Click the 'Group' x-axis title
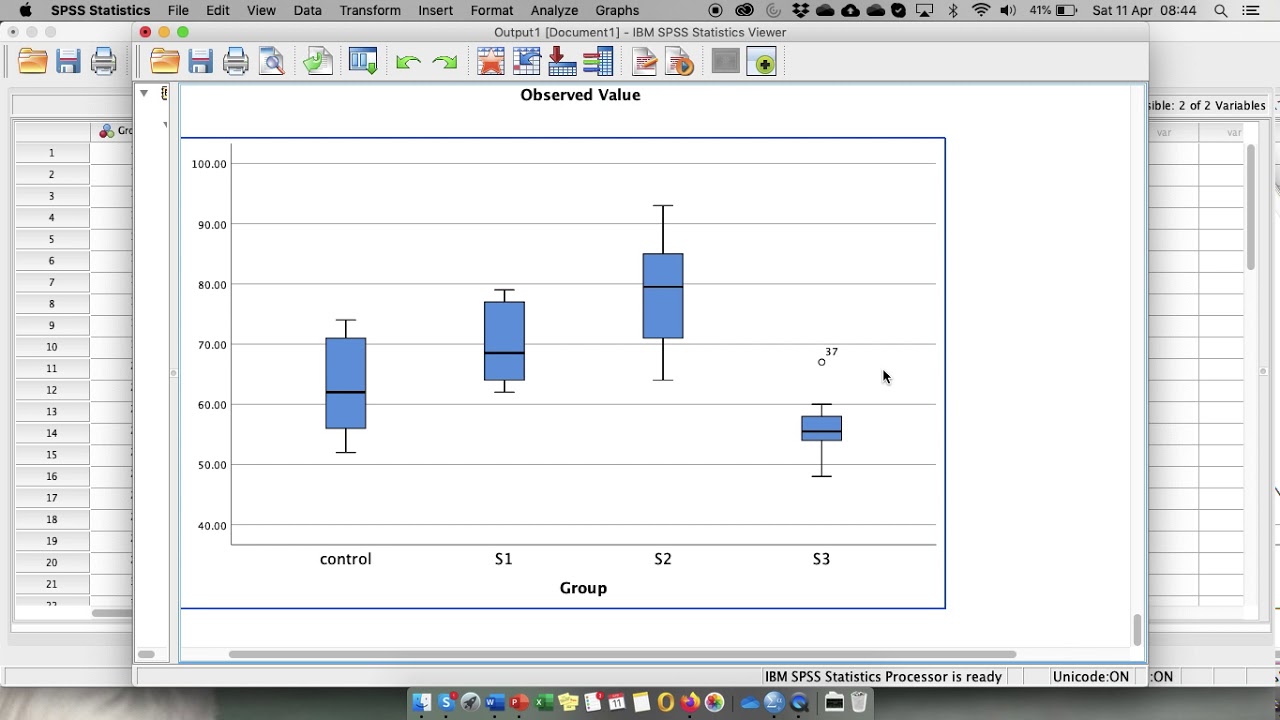 583,588
